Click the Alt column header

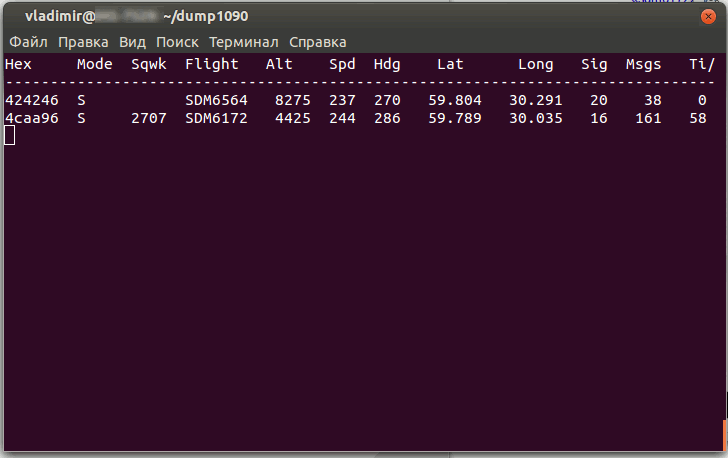coord(279,64)
